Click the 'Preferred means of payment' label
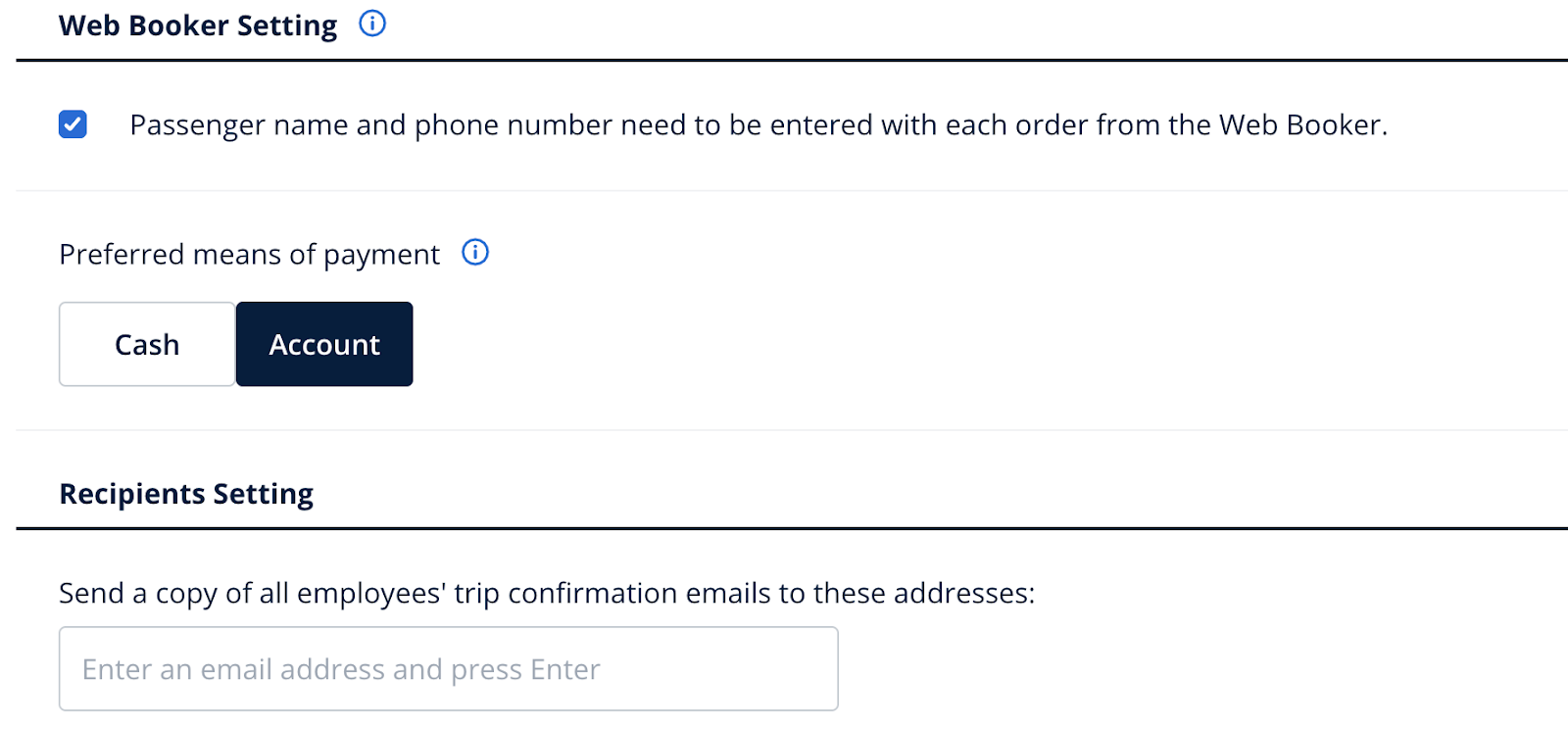 click(250, 255)
